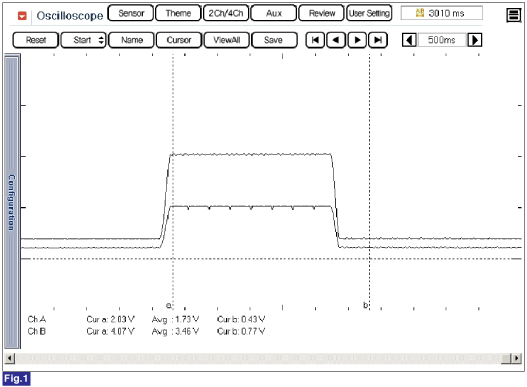This screenshot has height=387, width=527.
Task: Expand the Configuration side panel
Action: (12, 202)
